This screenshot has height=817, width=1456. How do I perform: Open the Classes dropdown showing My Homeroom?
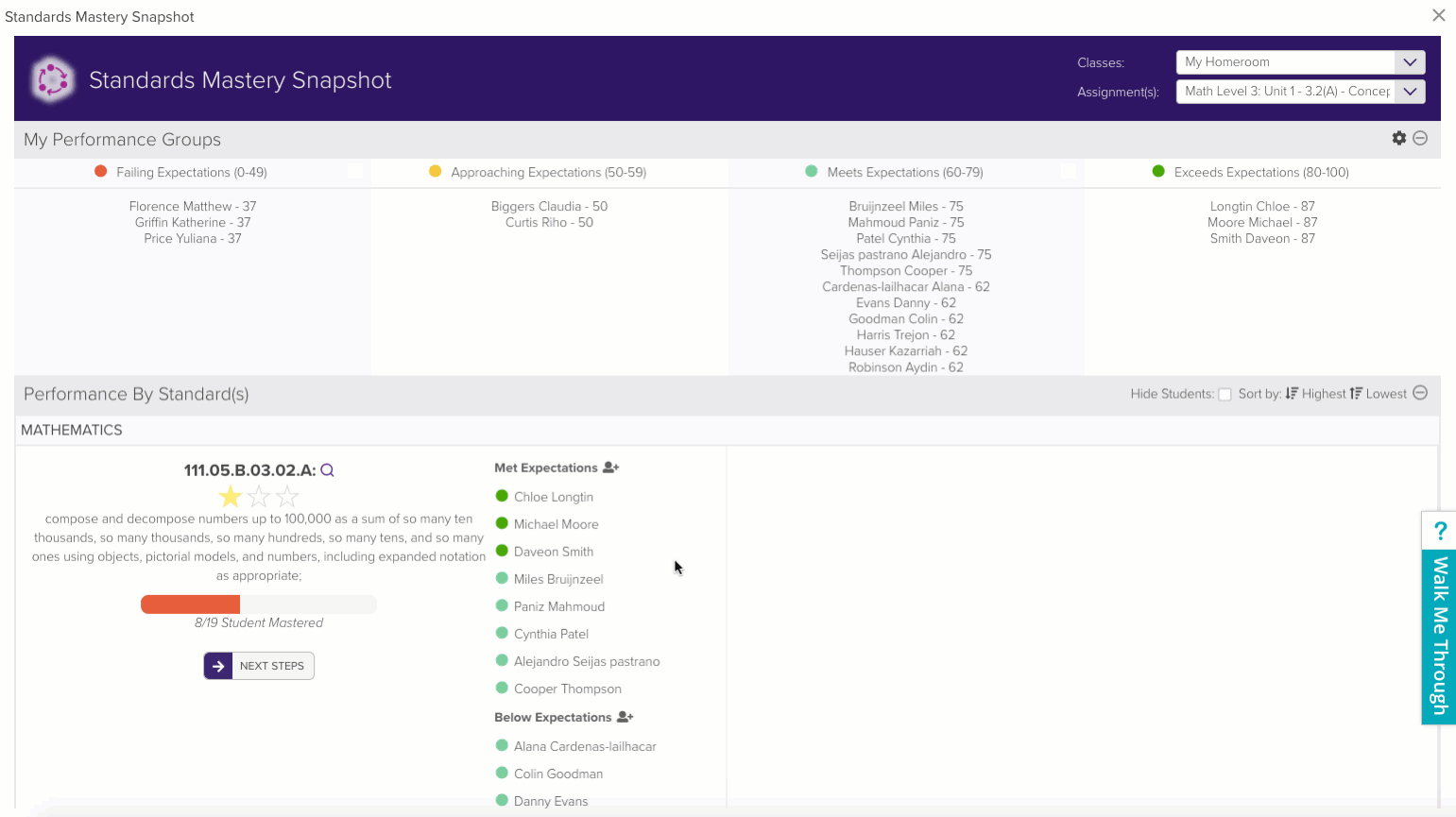tap(1299, 62)
